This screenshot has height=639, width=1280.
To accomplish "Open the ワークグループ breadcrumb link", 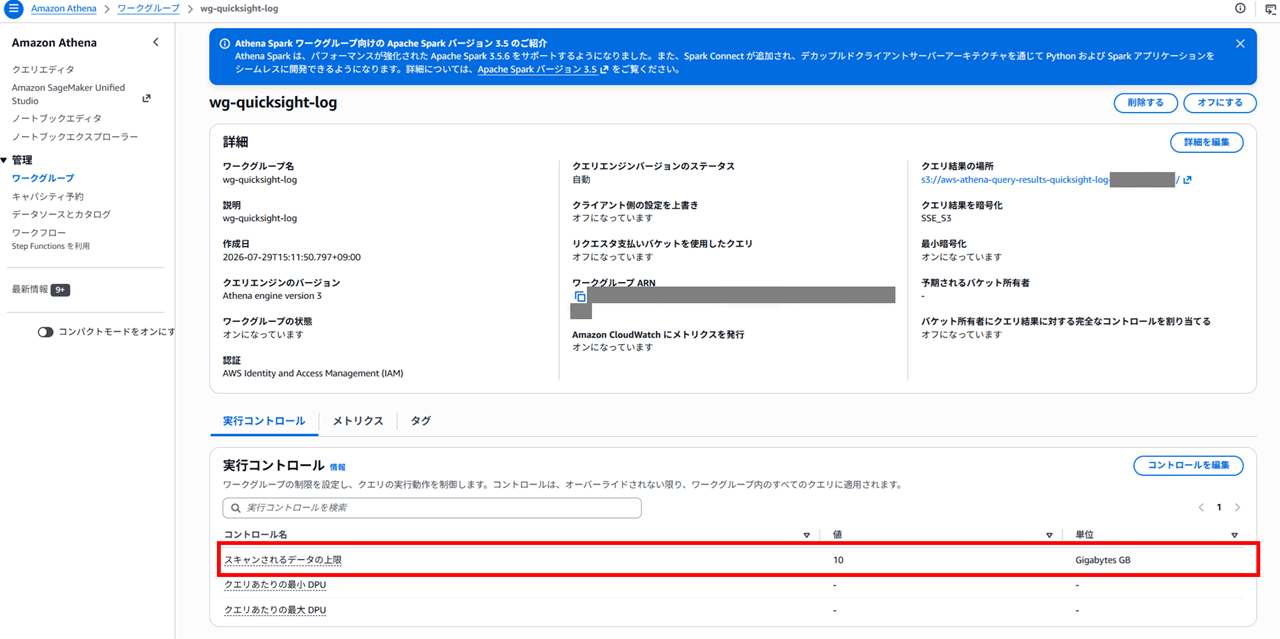I will point(149,8).
